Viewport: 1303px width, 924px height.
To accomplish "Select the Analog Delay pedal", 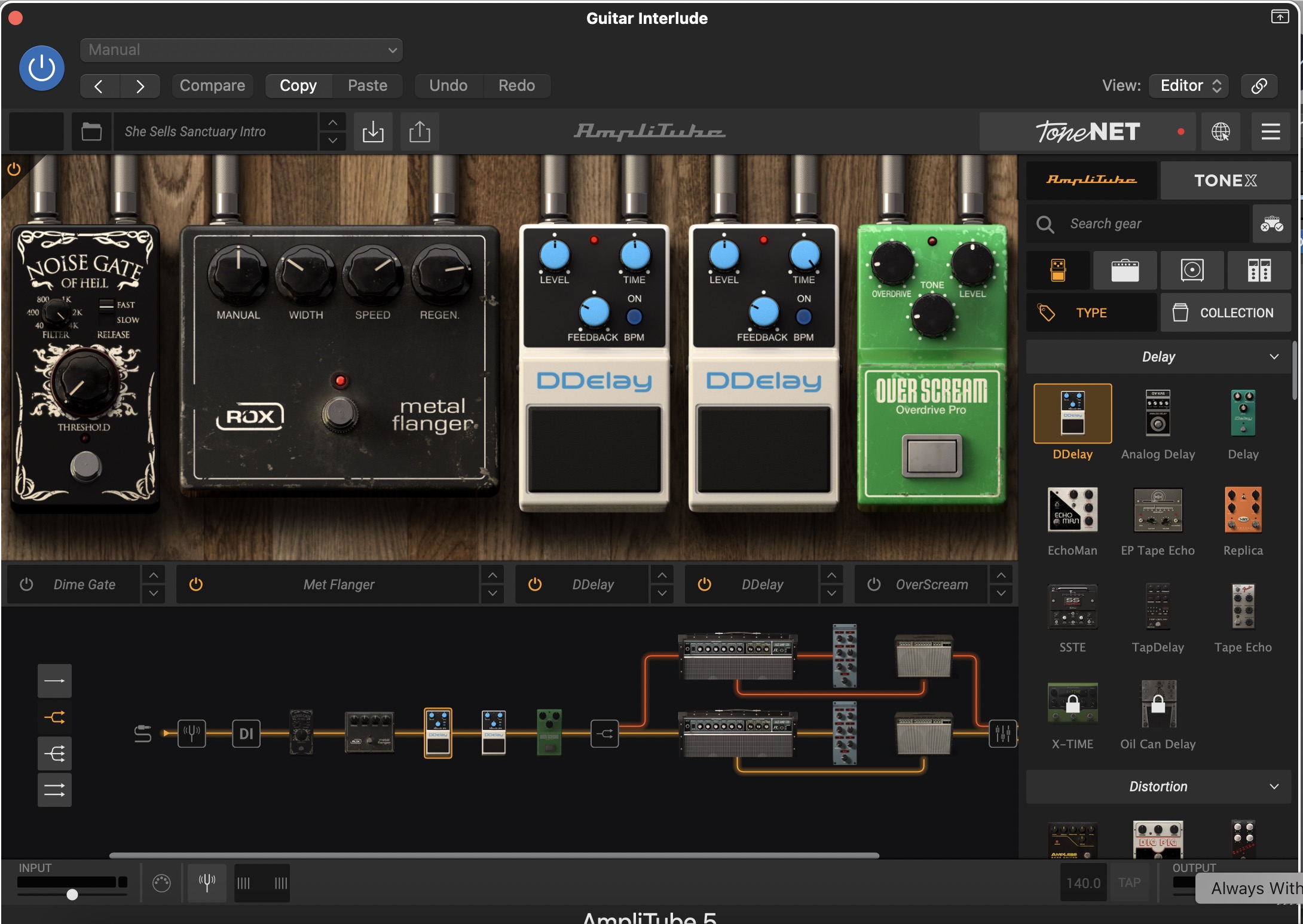I will click(1158, 414).
